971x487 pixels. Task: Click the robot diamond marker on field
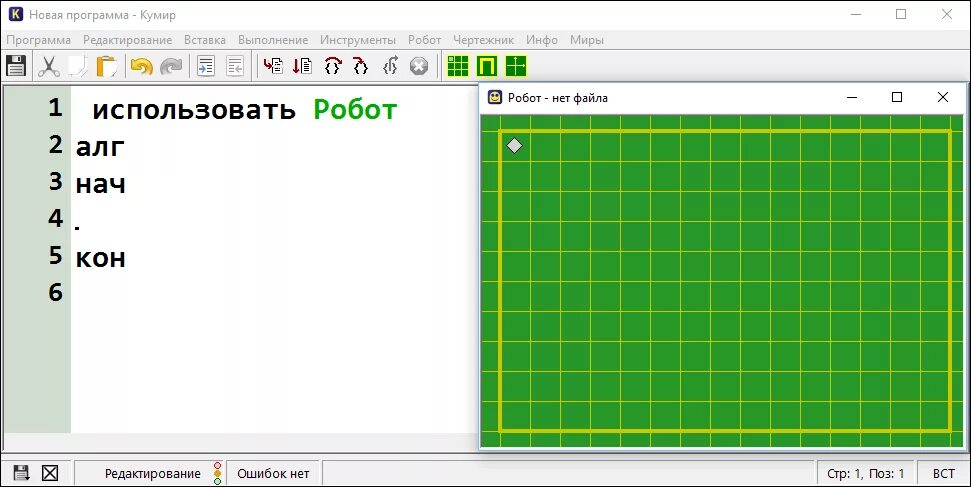[515, 146]
